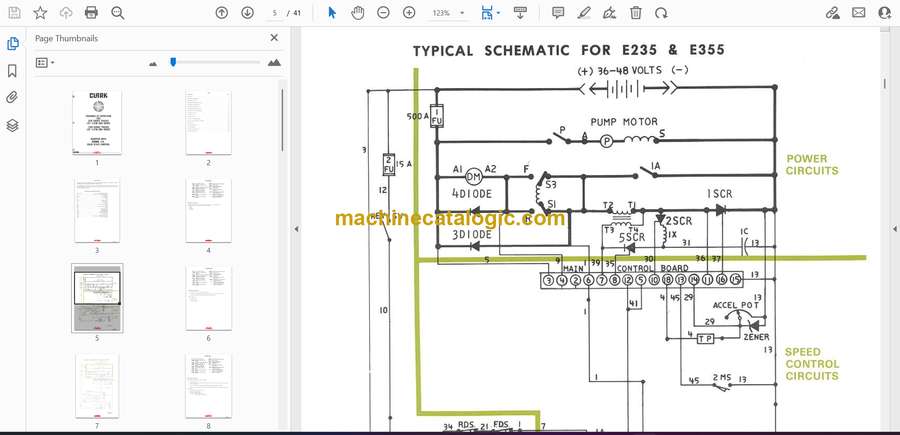Select the highlight text pen tool
The image size is (900, 435).
(584, 13)
